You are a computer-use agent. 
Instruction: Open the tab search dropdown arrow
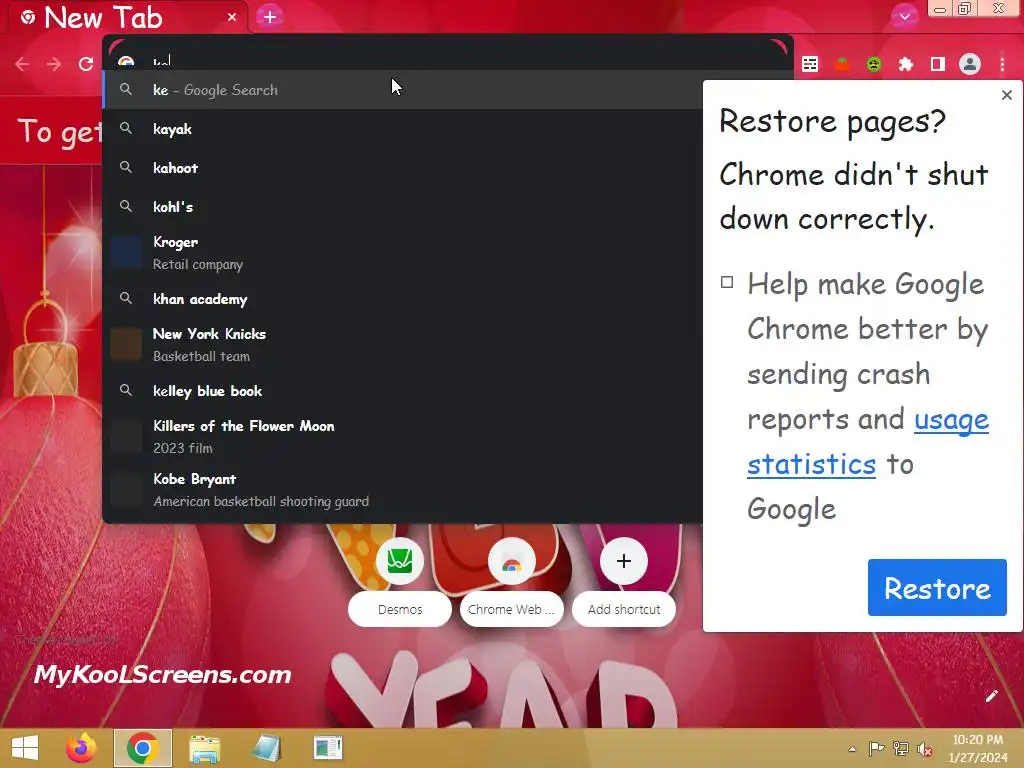click(x=904, y=16)
